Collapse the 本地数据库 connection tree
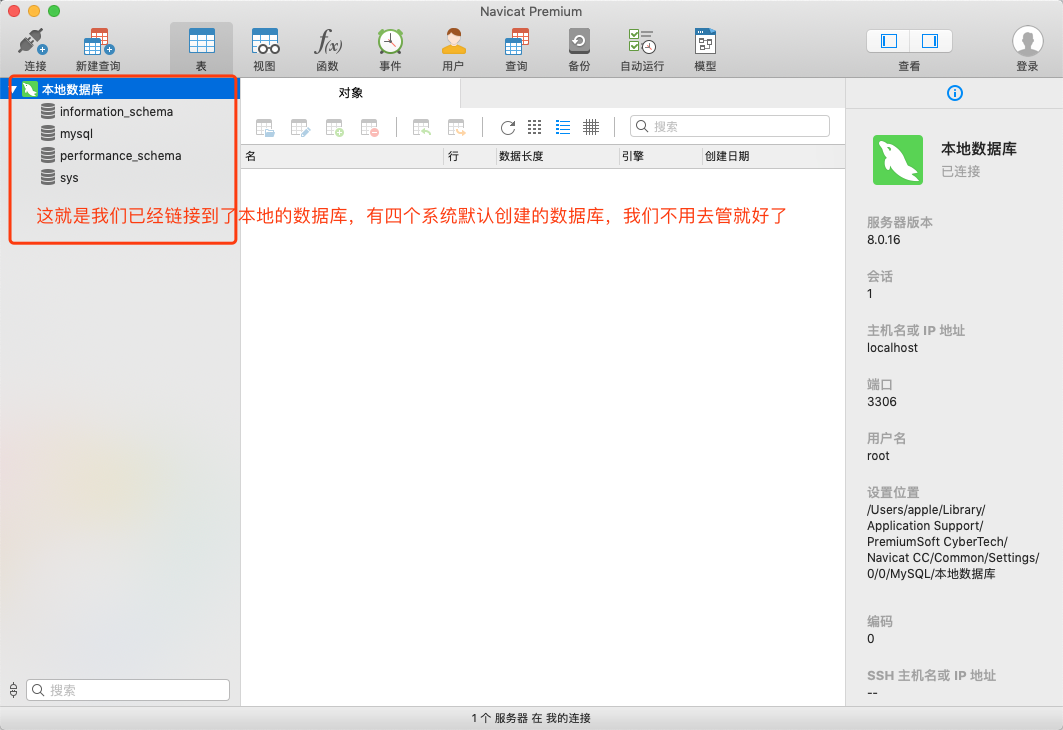 click(13, 89)
